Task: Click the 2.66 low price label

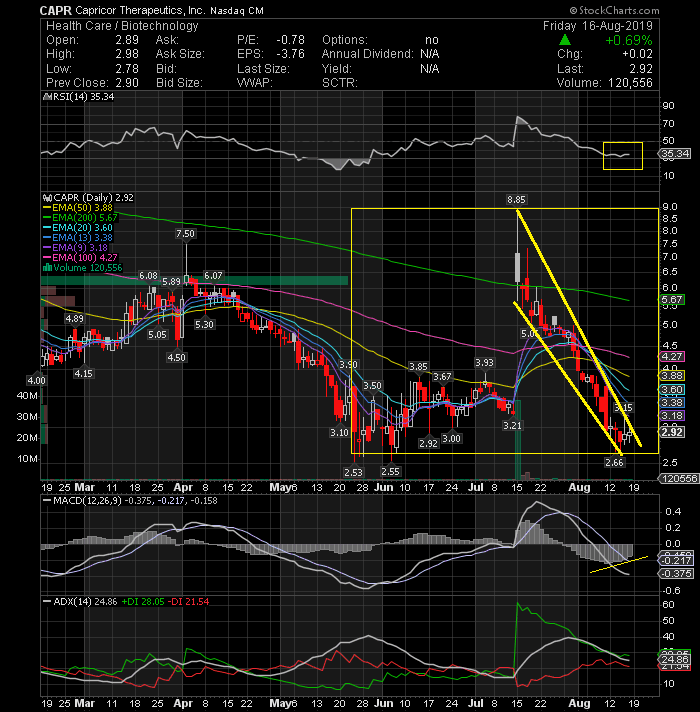Action: click(x=614, y=462)
